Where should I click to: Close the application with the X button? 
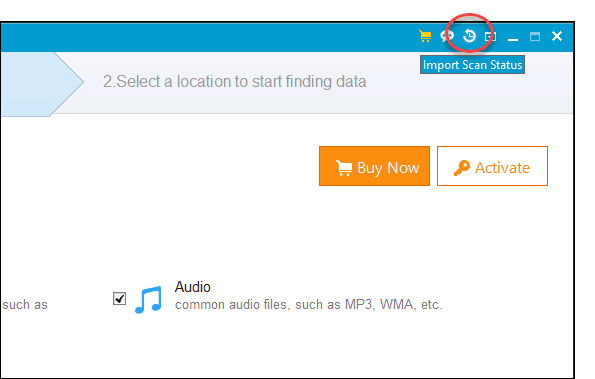(x=557, y=36)
